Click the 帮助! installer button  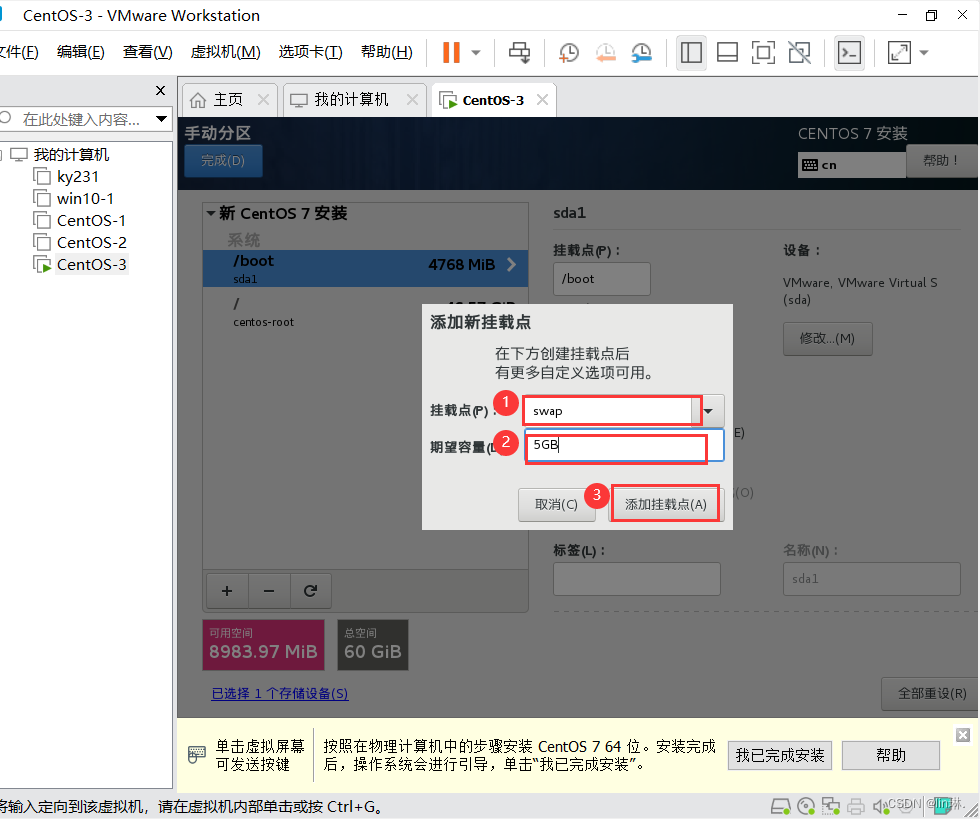click(x=941, y=161)
